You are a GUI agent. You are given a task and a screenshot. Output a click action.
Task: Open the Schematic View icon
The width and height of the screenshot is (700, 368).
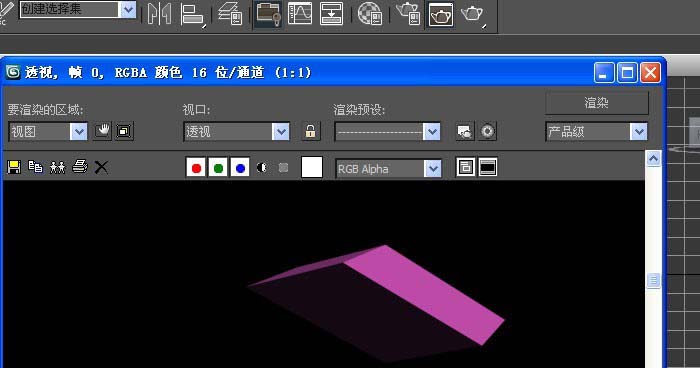[x=332, y=13]
